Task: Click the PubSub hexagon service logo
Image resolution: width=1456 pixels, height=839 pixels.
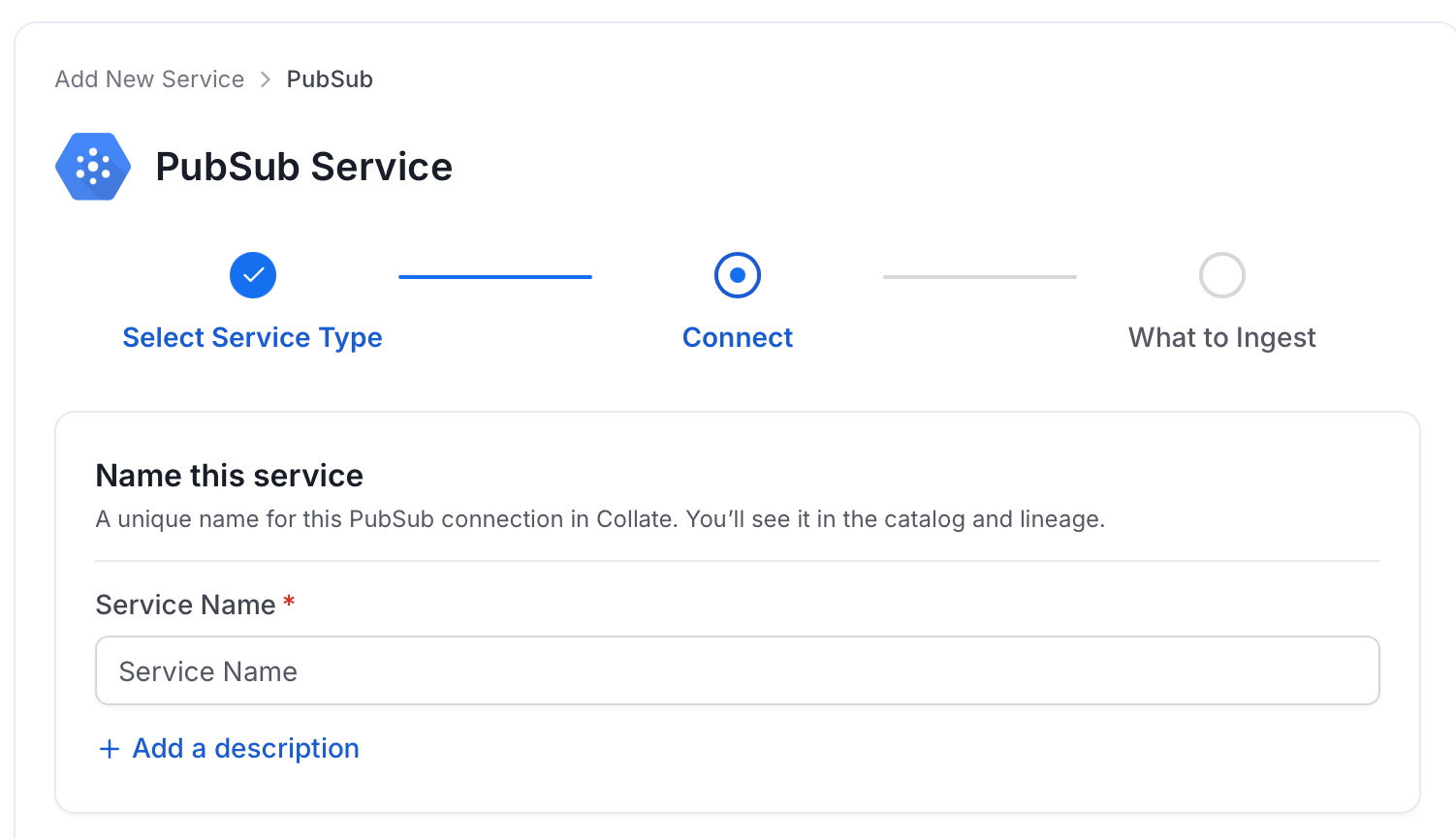Action: pos(93,167)
